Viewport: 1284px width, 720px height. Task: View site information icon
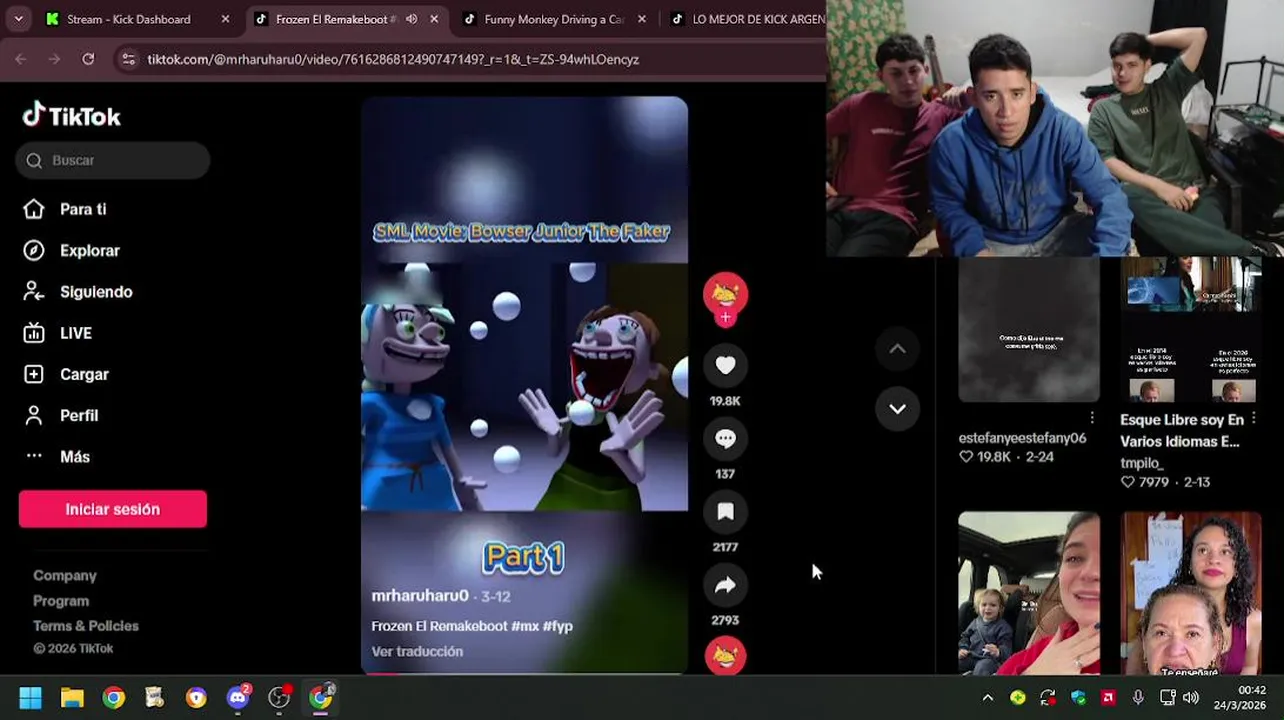[x=128, y=59]
